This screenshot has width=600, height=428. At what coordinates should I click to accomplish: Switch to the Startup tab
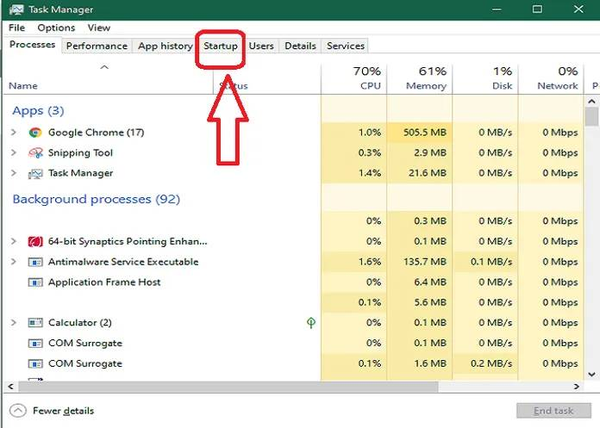[x=220, y=46]
